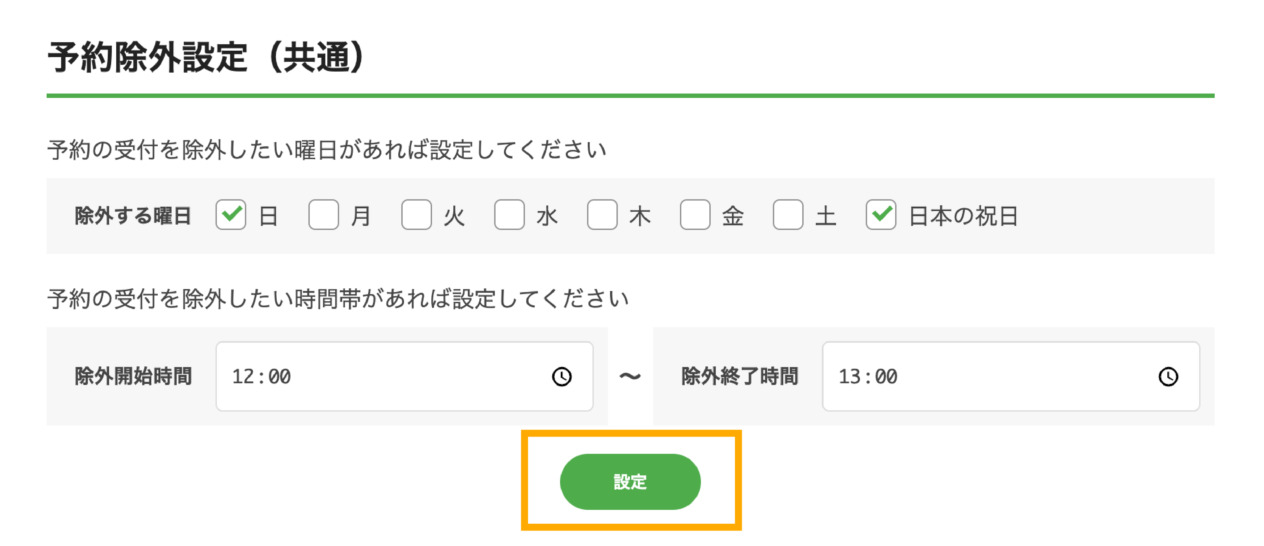
Task: Click the green 設定 button
Action: click(x=630, y=482)
